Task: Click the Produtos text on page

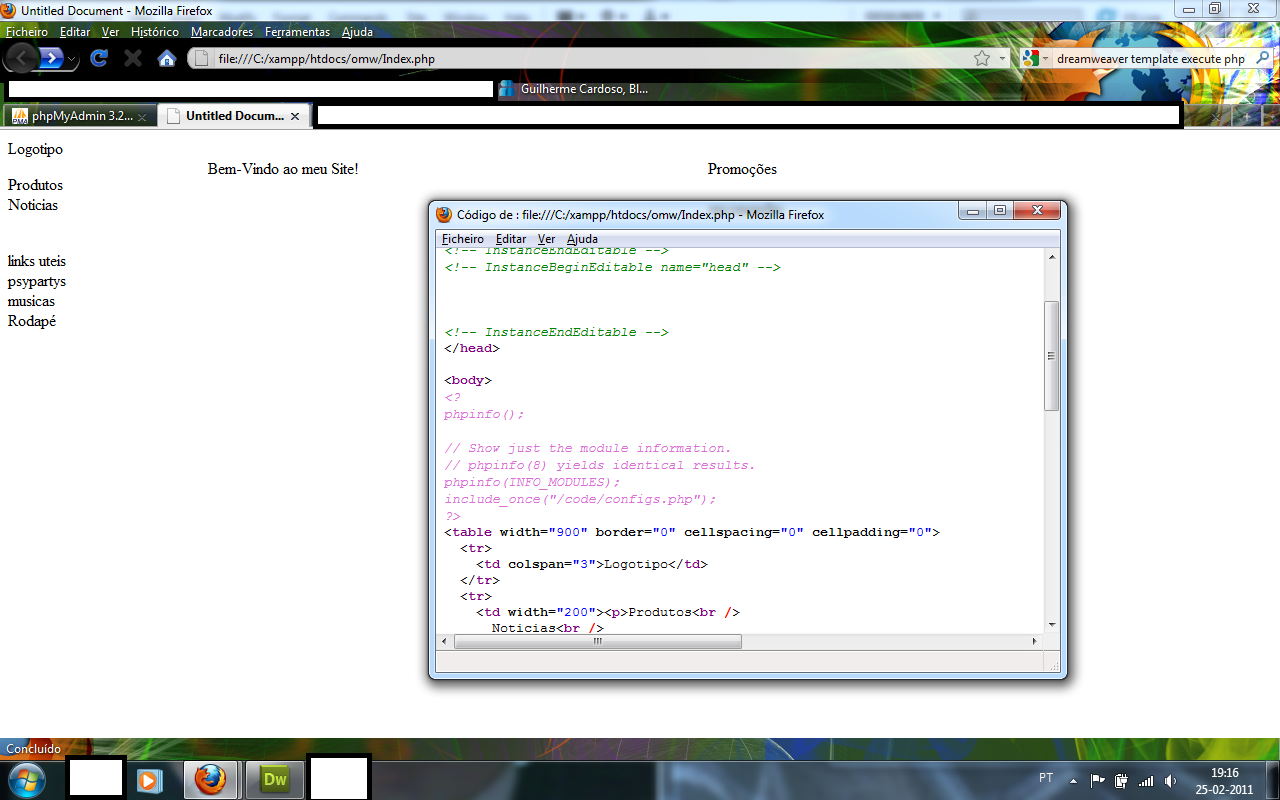Action: tap(35, 185)
